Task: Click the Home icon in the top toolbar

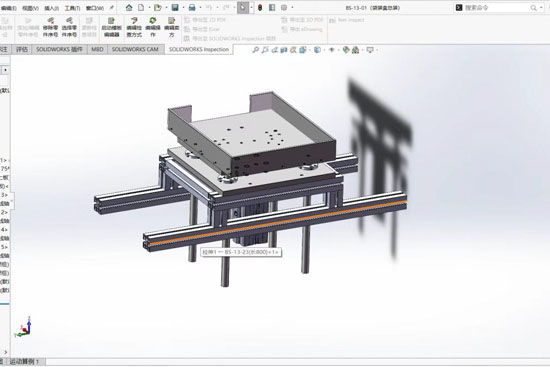Action: 129,7
